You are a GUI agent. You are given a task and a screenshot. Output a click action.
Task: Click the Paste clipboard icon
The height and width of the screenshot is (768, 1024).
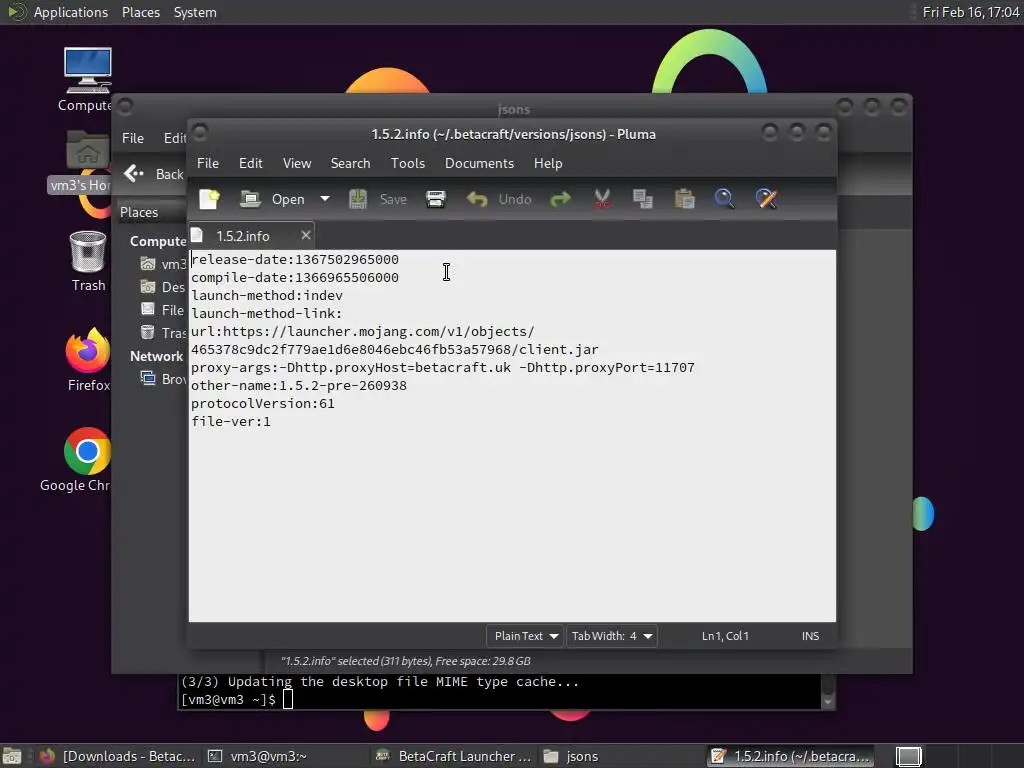point(684,199)
